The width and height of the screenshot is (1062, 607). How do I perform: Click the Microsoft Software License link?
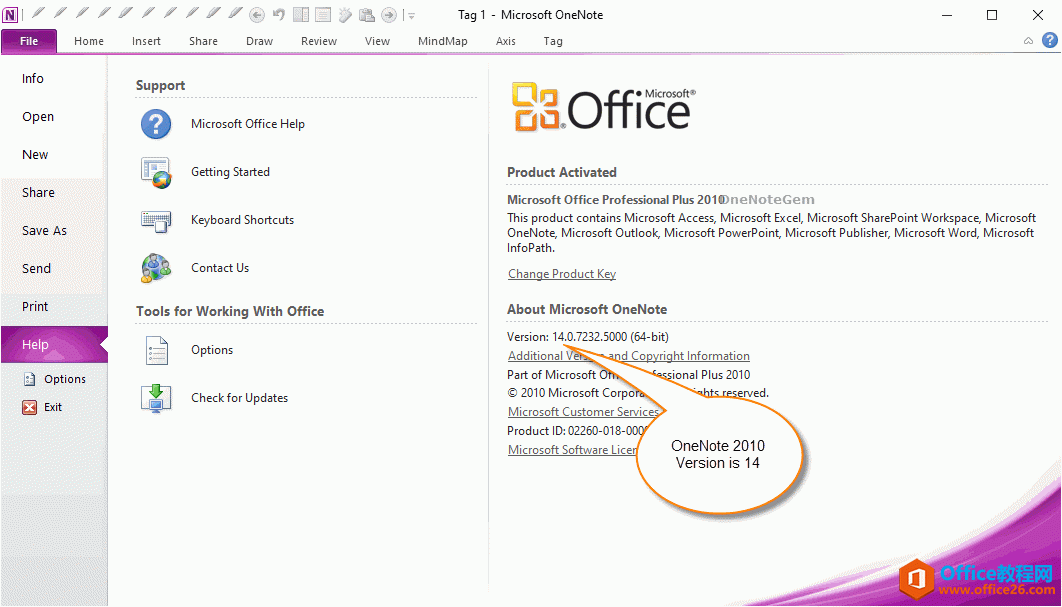[573, 449]
